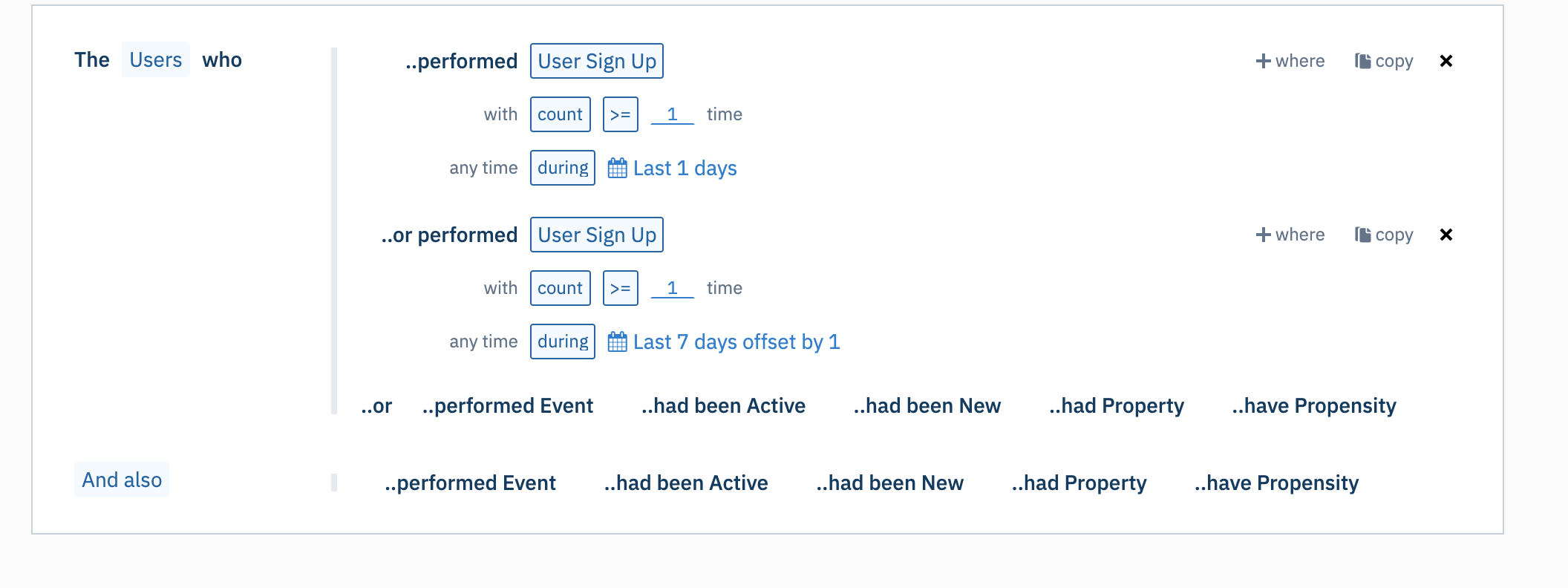Add a where clause to first condition
This screenshot has height=588, width=1568.
(1290, 61)
